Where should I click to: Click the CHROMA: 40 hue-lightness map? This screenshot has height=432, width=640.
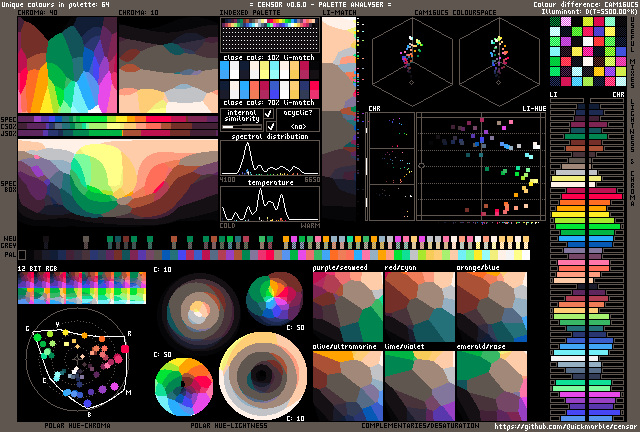coord(67,65)
